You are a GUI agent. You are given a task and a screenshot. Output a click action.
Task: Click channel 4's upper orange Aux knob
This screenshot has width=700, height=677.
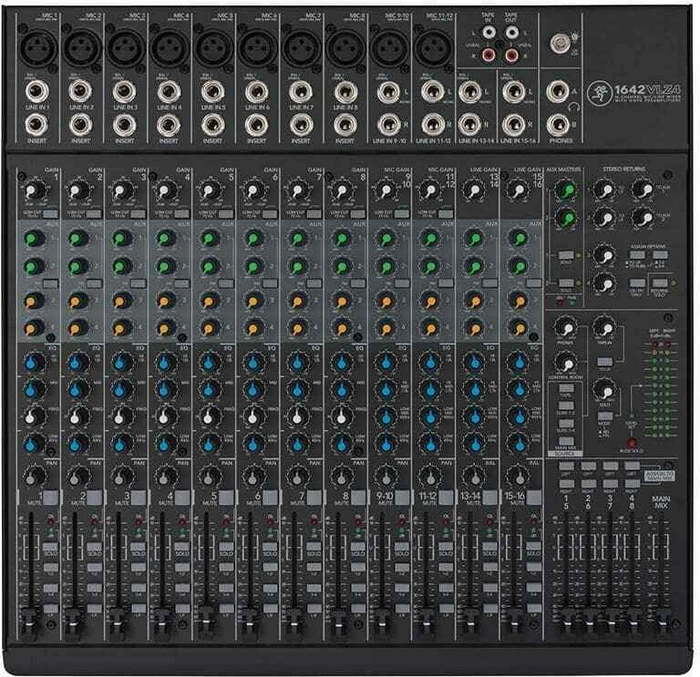(x=166, y=301)
